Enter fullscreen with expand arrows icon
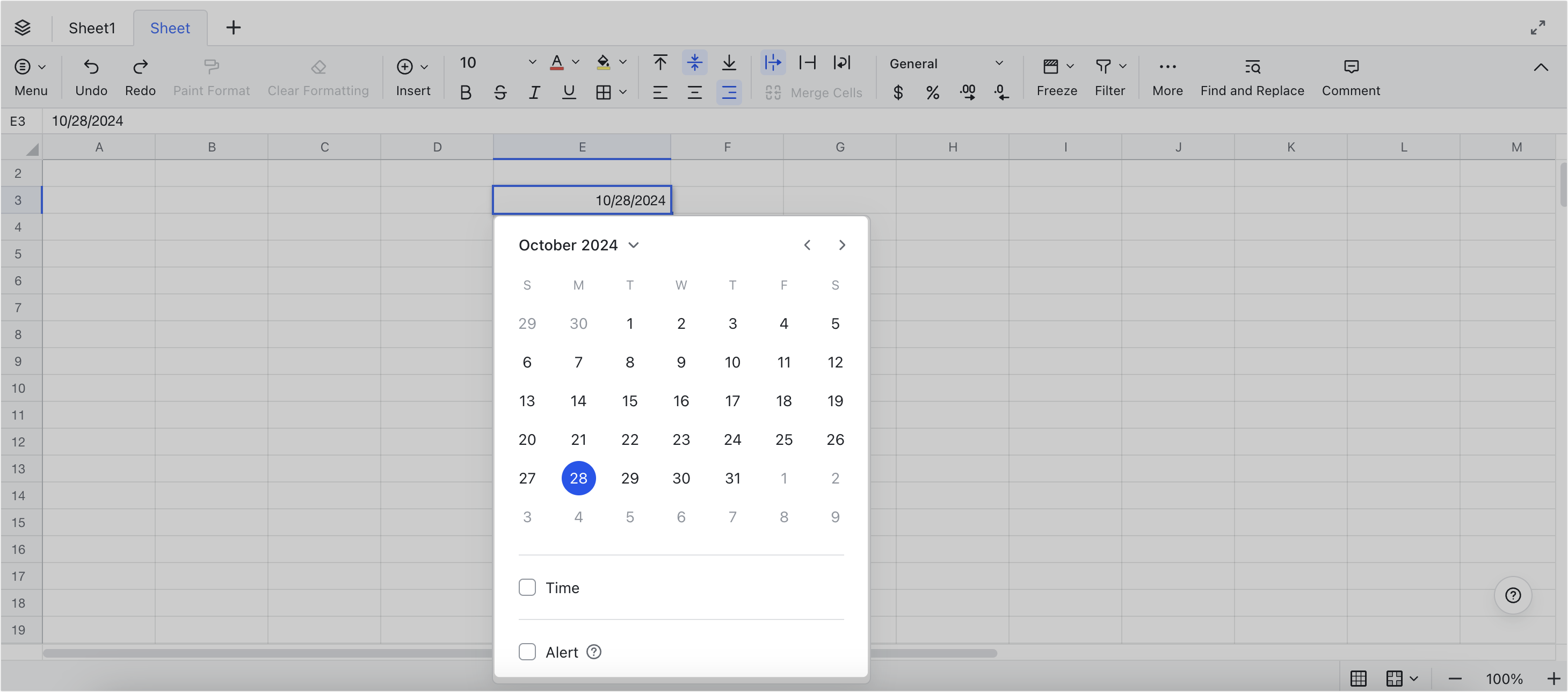1568x692 pixels. pos(1537,28)
